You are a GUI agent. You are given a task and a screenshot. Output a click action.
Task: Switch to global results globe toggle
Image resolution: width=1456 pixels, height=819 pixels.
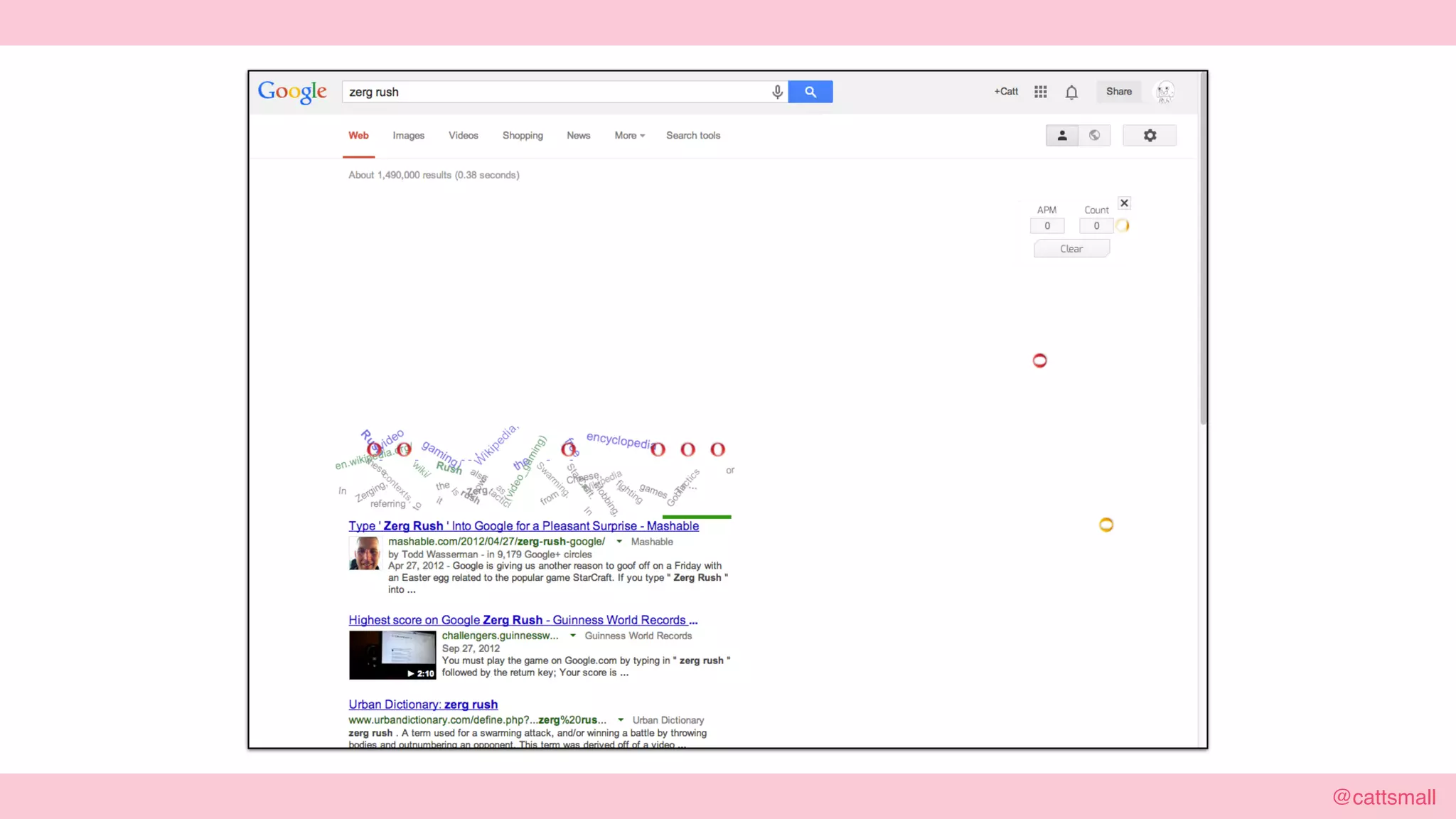pyautogui.click(x=1095, y=135)
